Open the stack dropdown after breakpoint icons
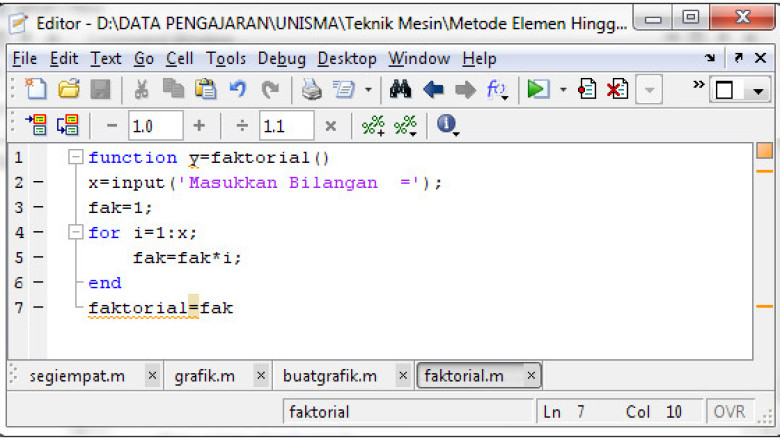 point(649,90)
